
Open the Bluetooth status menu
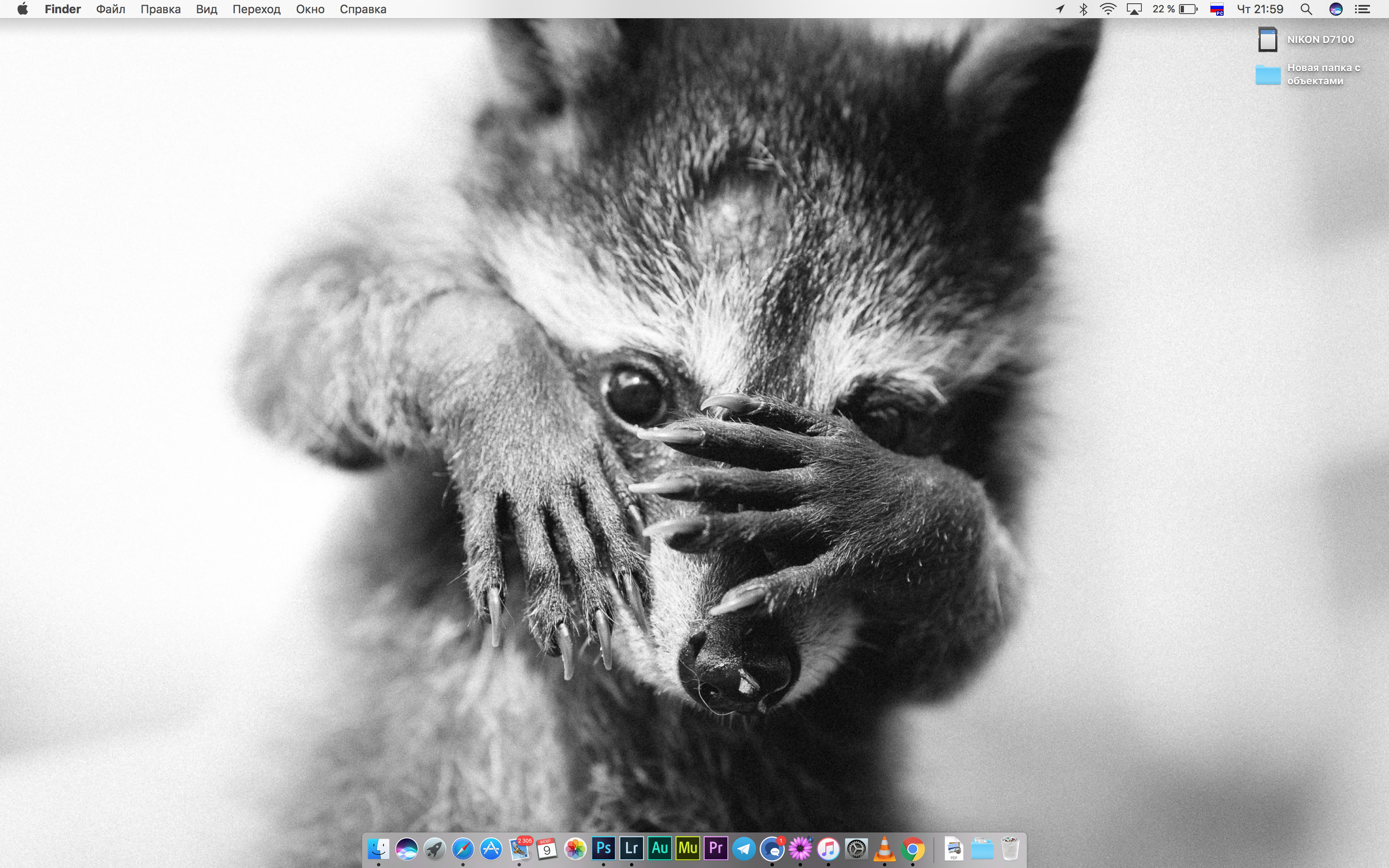point(1083,9)
